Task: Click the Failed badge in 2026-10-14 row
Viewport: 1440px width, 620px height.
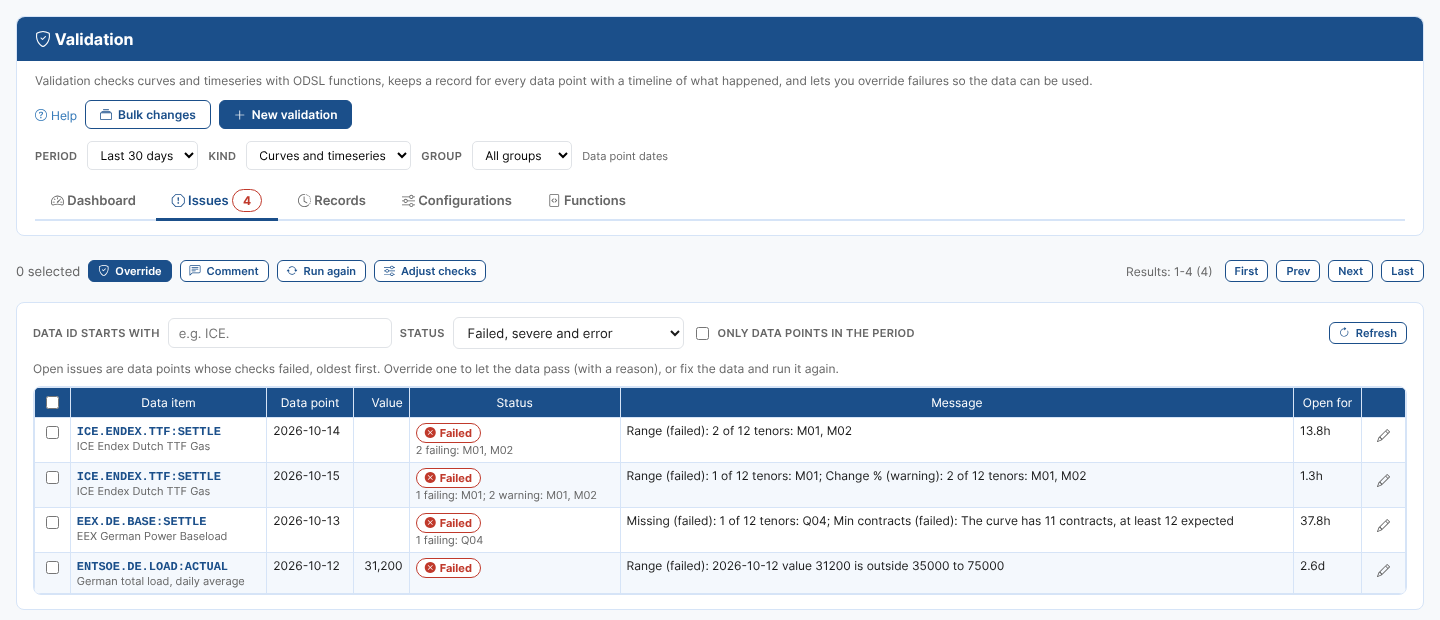Action: click(x=448, y=433)
